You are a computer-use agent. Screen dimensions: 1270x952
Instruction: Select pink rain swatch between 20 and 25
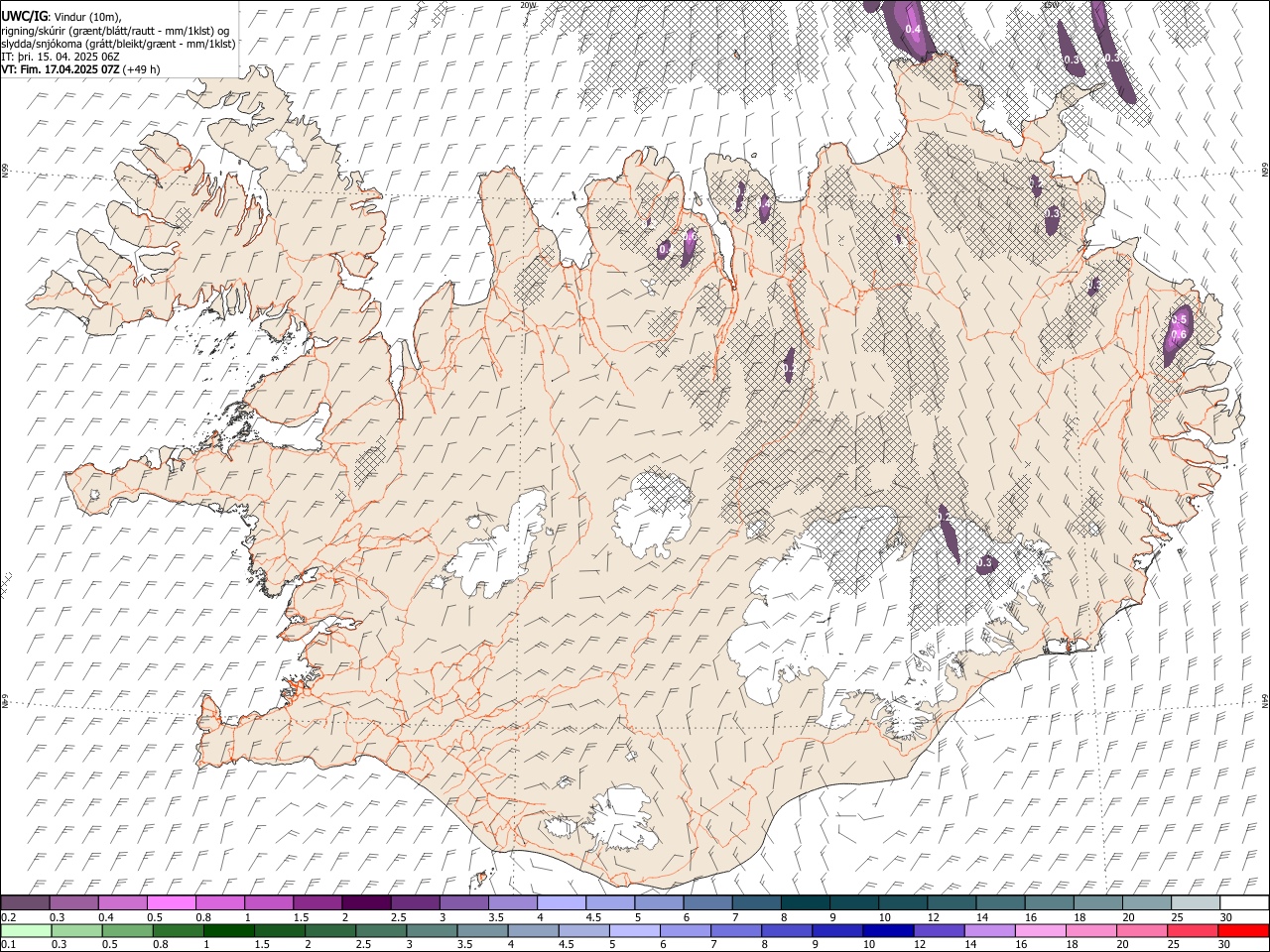(x=1140, y=930)
